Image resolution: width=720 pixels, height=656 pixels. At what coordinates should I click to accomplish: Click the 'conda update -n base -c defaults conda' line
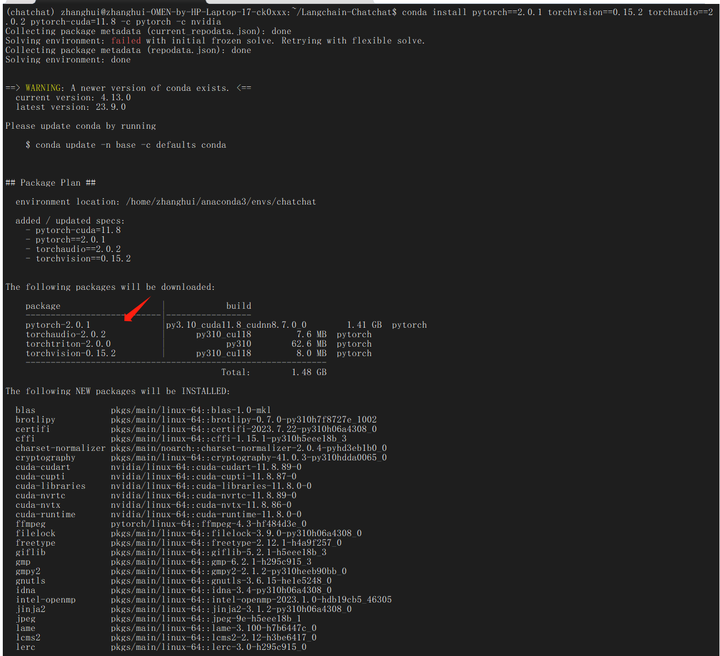coord(125,145)
